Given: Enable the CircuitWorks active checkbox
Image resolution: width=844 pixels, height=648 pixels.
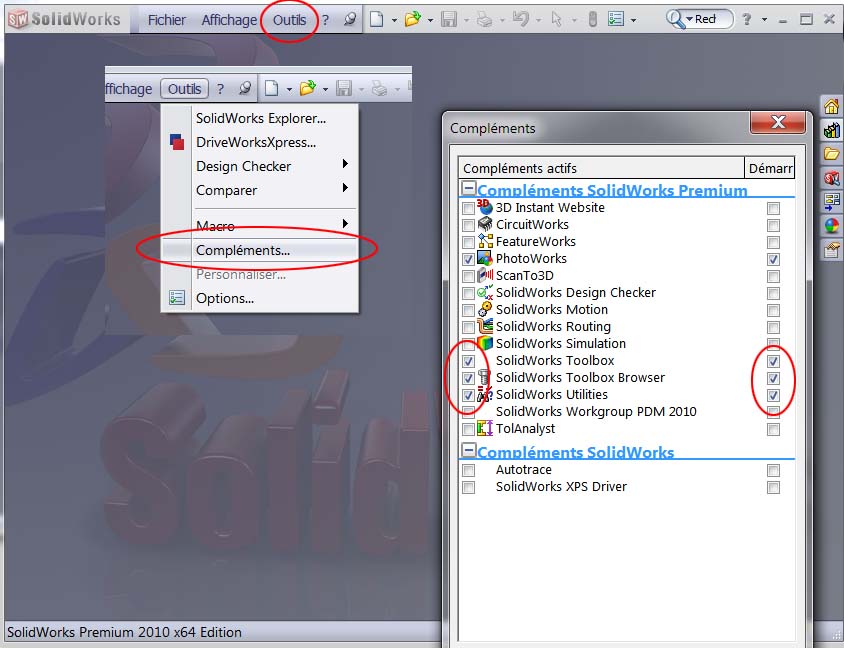Looking at the screenshot, I should click(x=468, y=225).
